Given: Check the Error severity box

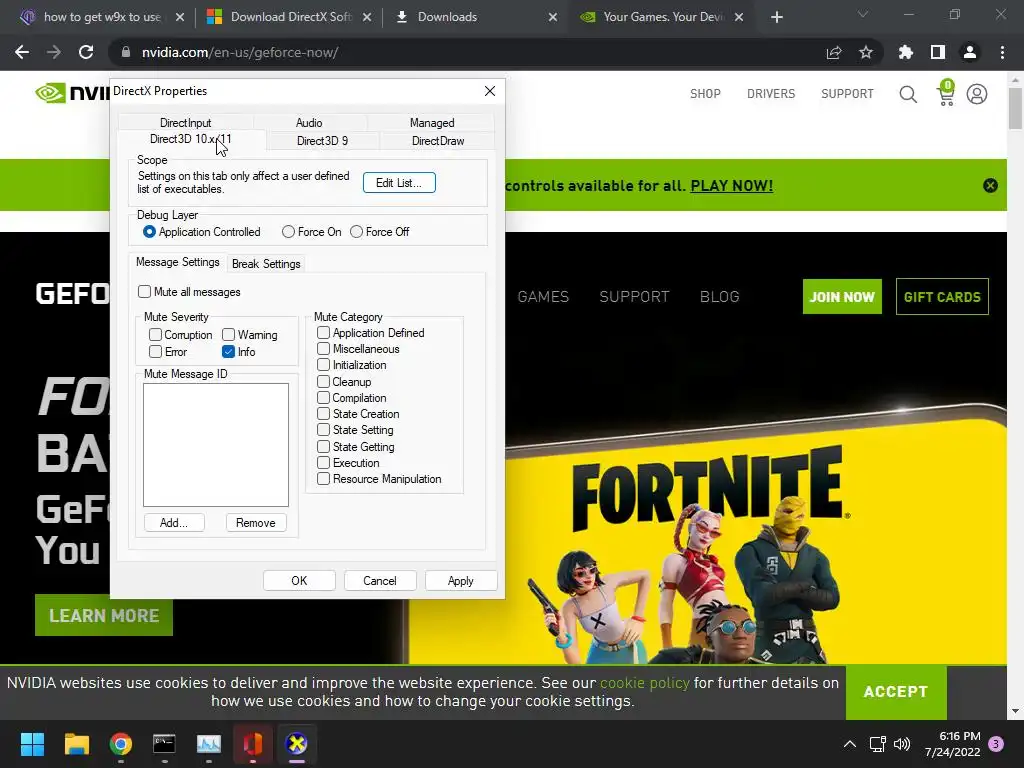Looking at the screenshot, I should tap(155, 351).
